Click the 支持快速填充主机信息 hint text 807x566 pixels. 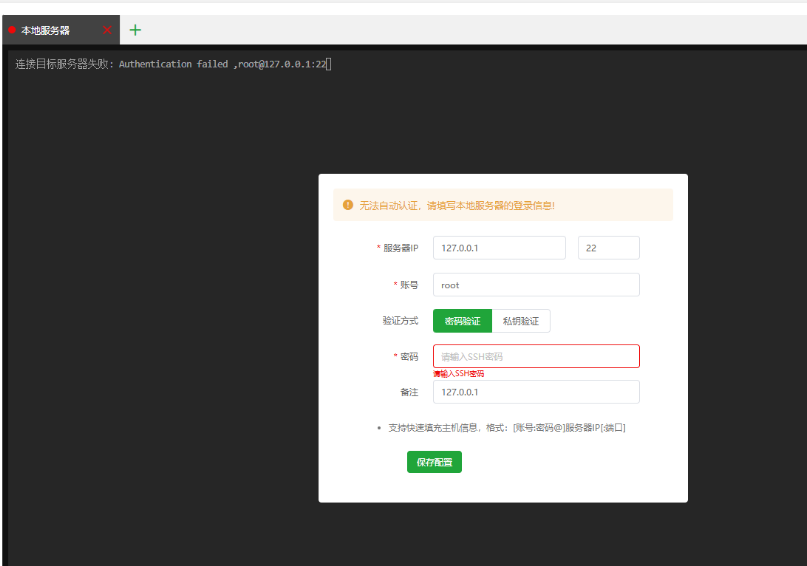[x=506, y=428]
